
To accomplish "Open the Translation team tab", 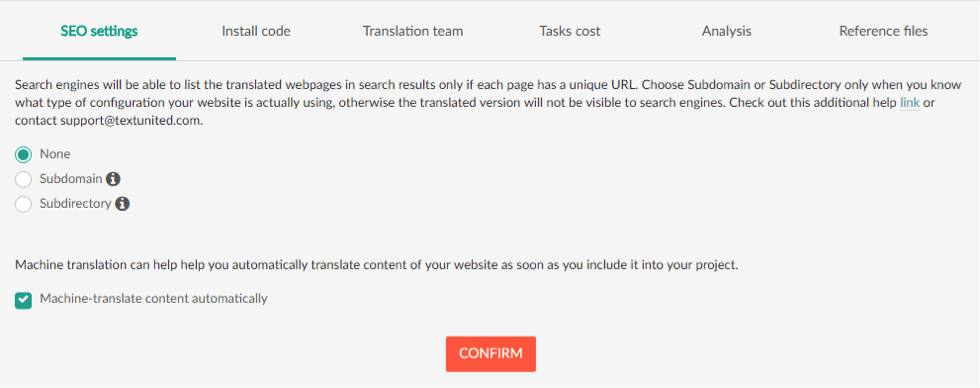I will coord(413,31).
